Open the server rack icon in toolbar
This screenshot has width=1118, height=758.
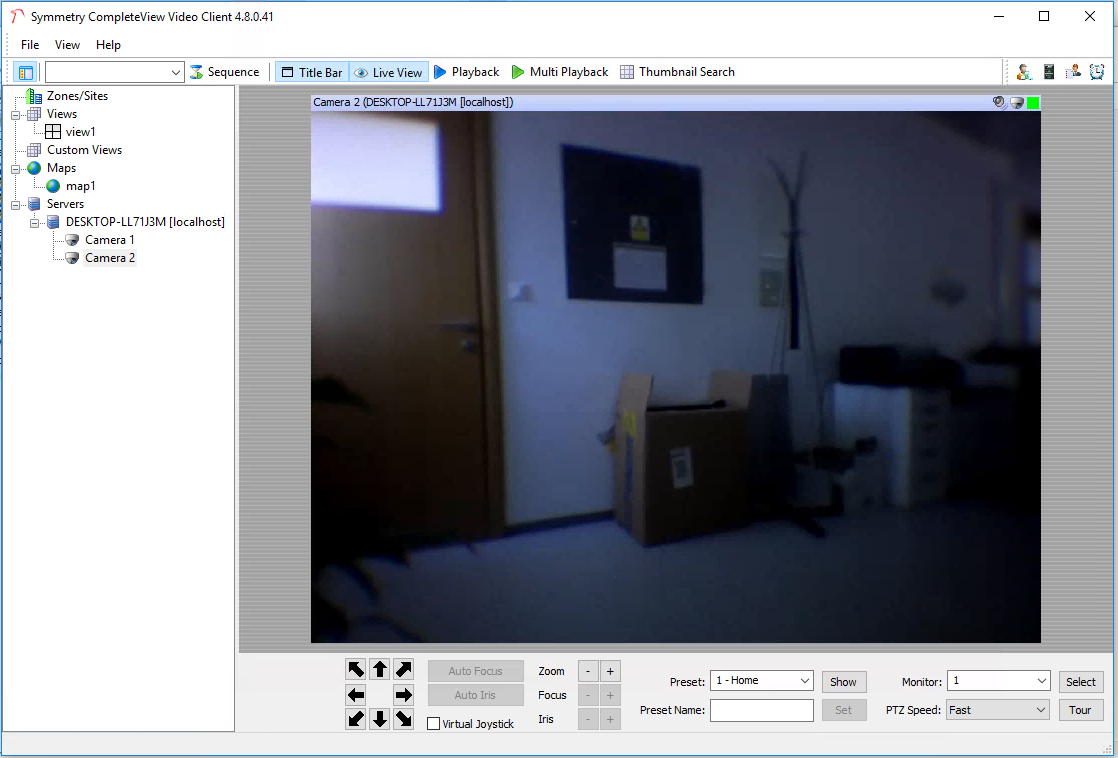(x=1048, y=72)
